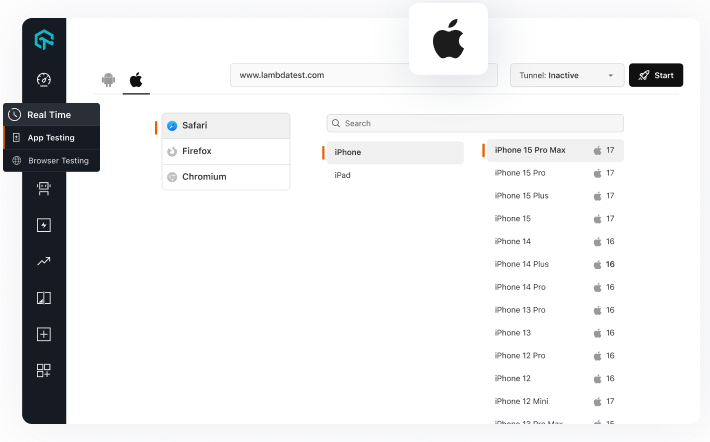Open the Tunnel: Inactive dropdown
This screenshot has height=442, width=710.
(x=567, y=75)
